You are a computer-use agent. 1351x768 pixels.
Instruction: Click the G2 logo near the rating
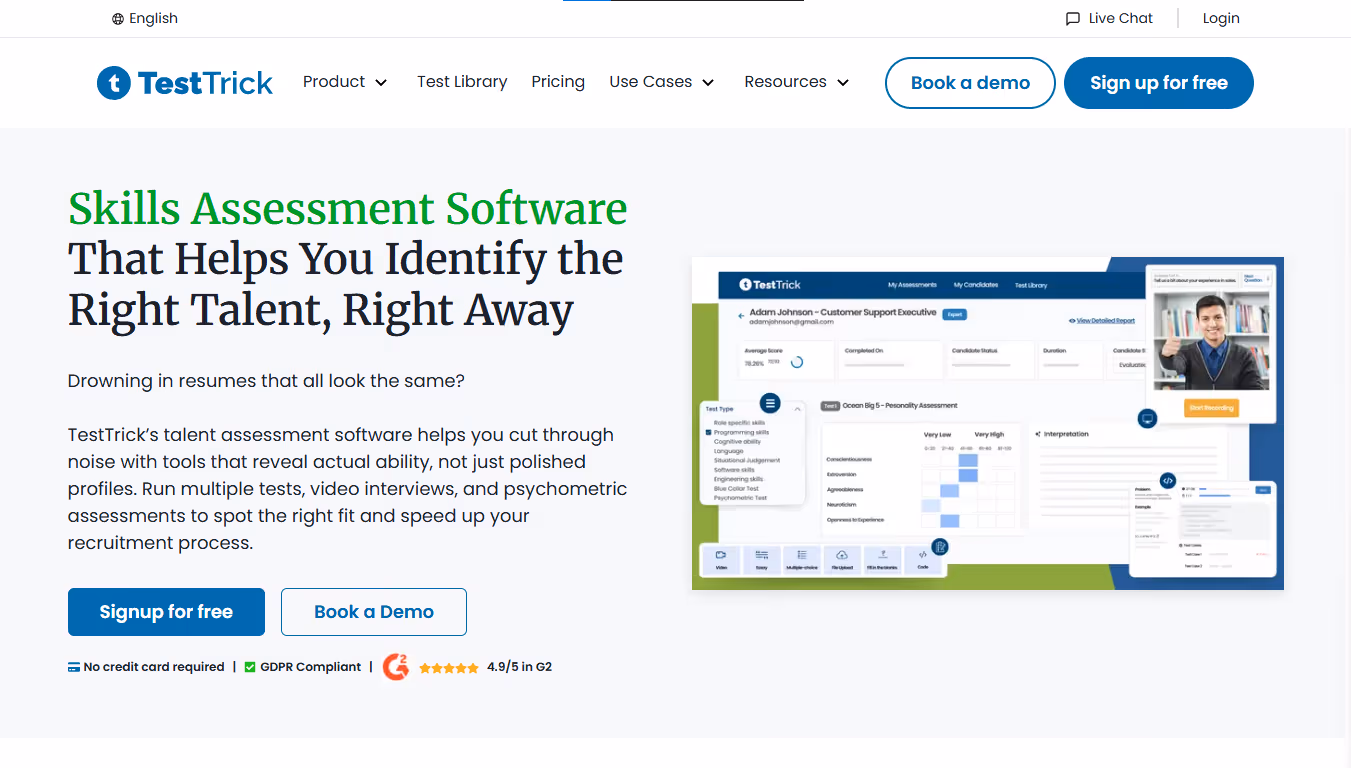click(x=396, y=666)
